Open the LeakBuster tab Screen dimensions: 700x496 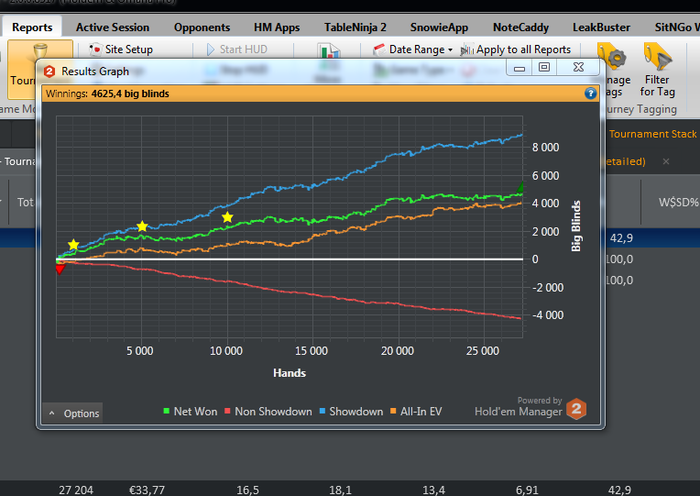601,27
